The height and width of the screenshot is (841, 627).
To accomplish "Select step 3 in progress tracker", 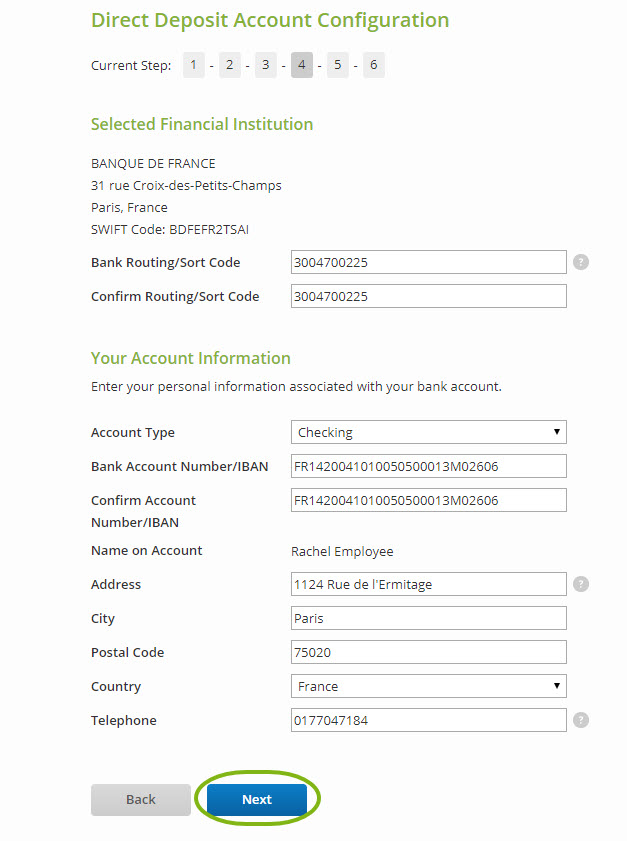I will click(265, 65).
